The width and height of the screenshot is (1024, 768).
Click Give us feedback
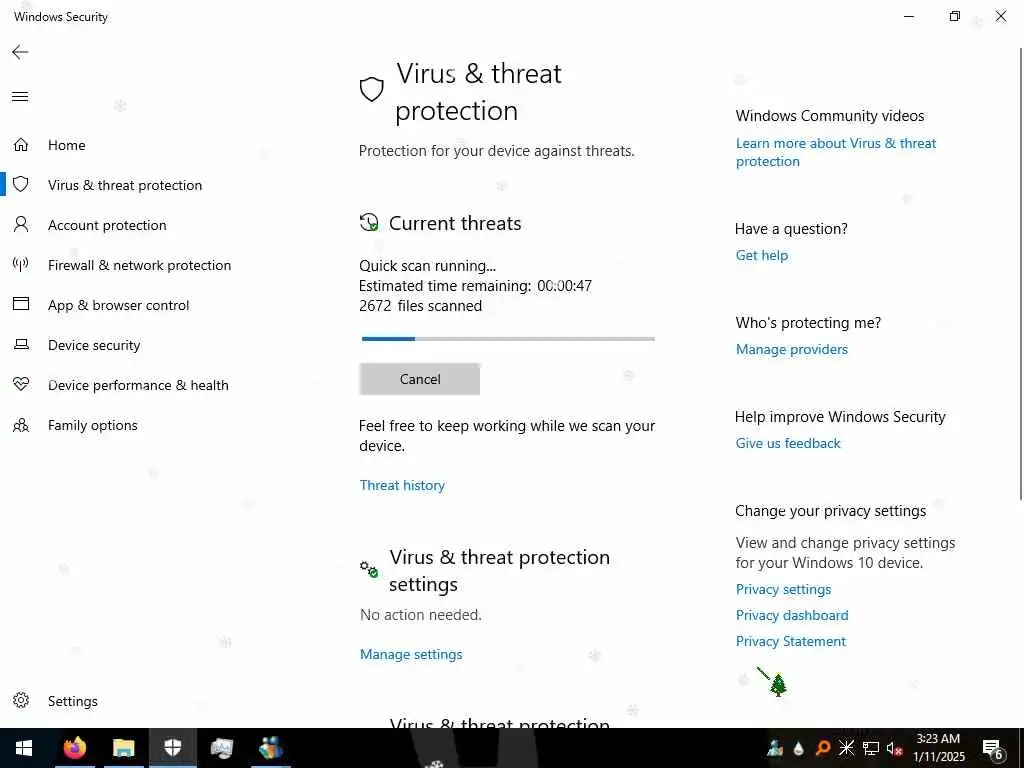coord(788,443)
